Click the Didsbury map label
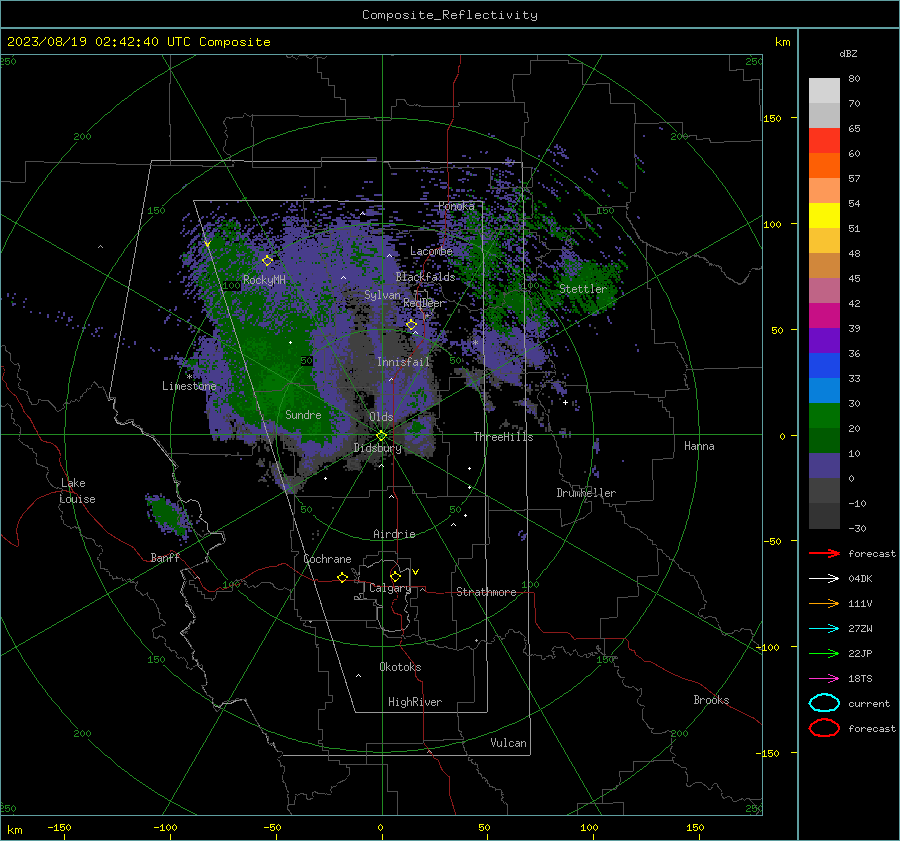This screenshot has height=841, width=900. (377, 448)
